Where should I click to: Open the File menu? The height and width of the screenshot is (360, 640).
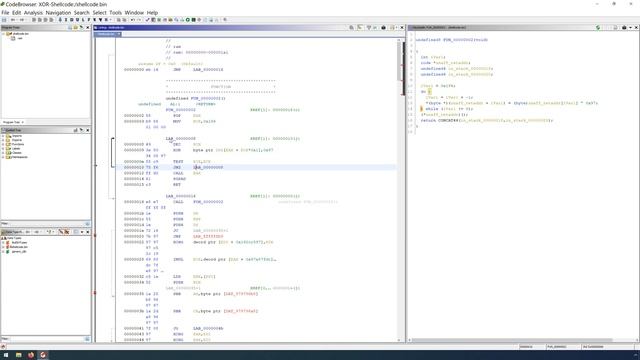point(5,13)
